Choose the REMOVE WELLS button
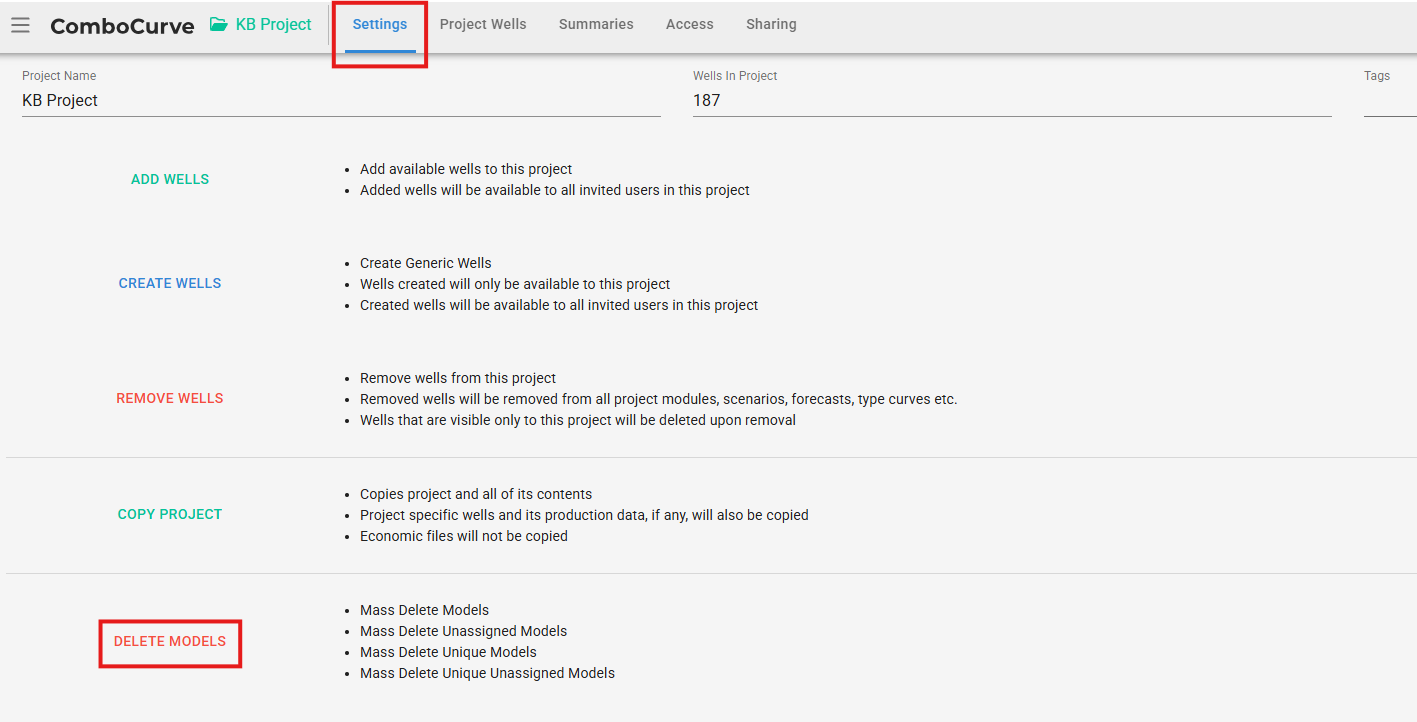1417x722 pixels. [x=170, y=398]
